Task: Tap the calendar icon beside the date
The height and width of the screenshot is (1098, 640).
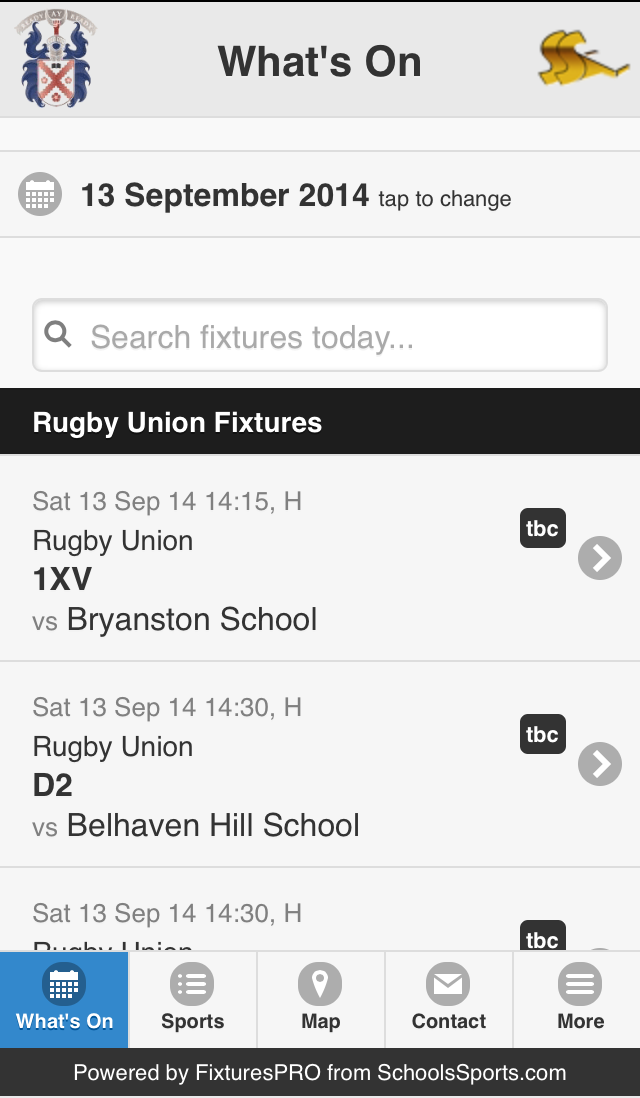Action: 40,194
